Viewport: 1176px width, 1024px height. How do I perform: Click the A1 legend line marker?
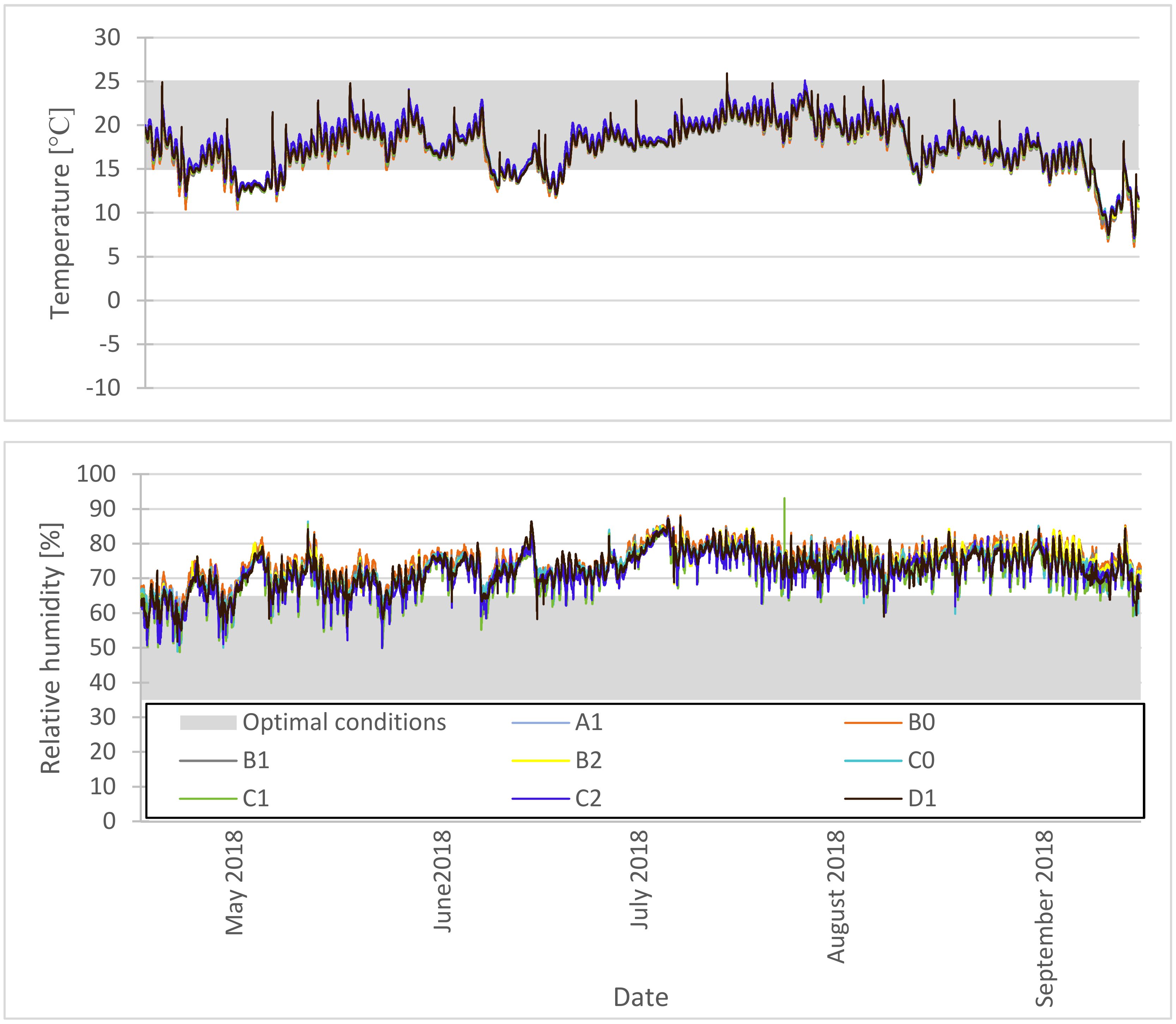540,723
